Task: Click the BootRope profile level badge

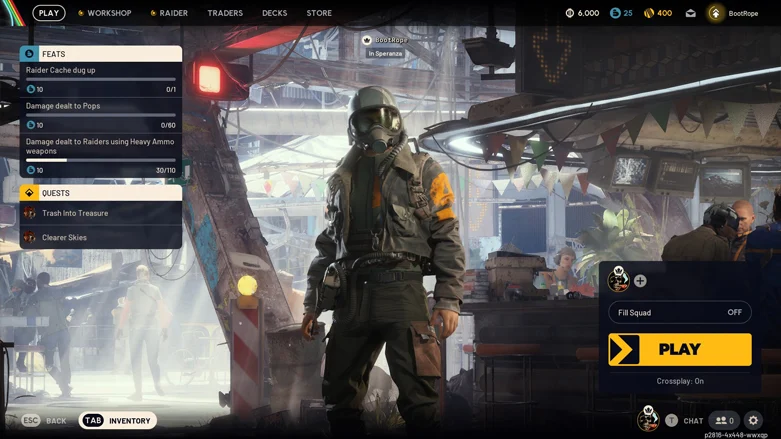Action: click(x=715, y=13)
